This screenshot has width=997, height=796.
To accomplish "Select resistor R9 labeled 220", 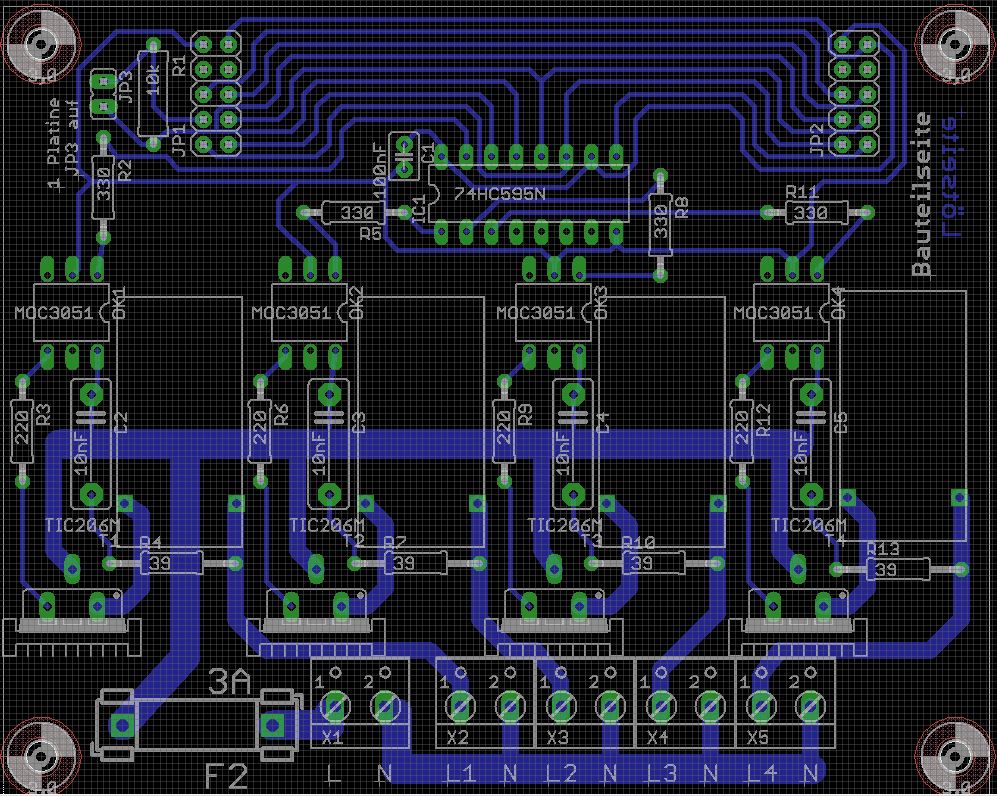I will click(504, 432).
